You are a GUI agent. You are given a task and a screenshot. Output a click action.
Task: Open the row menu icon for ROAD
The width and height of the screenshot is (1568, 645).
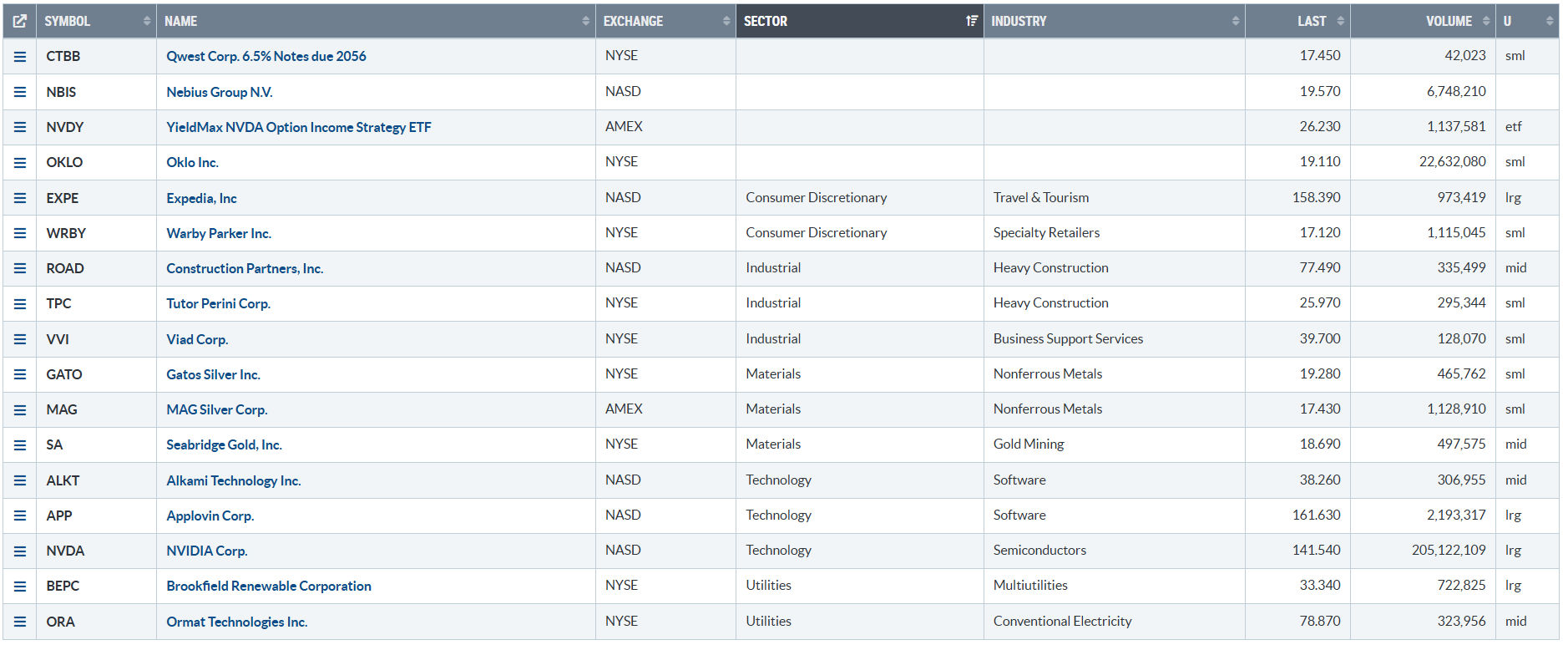[x=20, y=269]
